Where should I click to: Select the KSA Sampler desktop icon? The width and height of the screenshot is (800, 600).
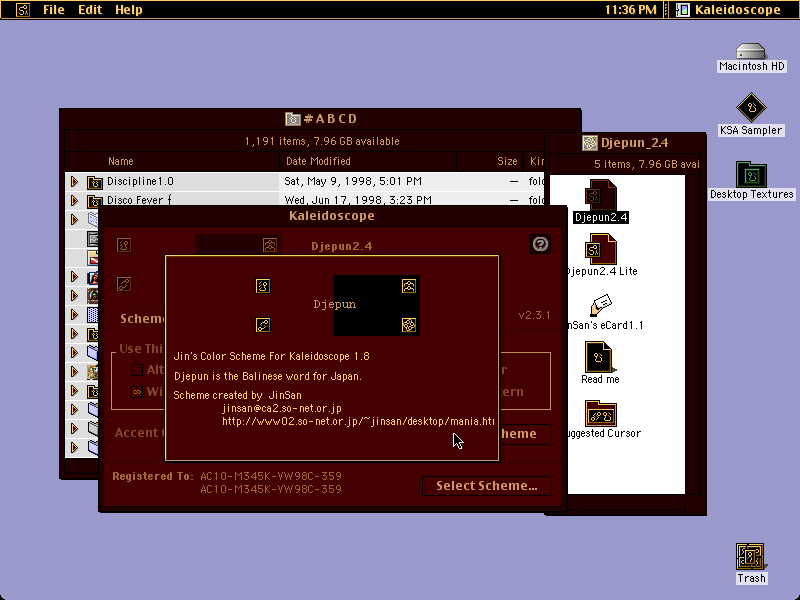(x=751, y=108)
